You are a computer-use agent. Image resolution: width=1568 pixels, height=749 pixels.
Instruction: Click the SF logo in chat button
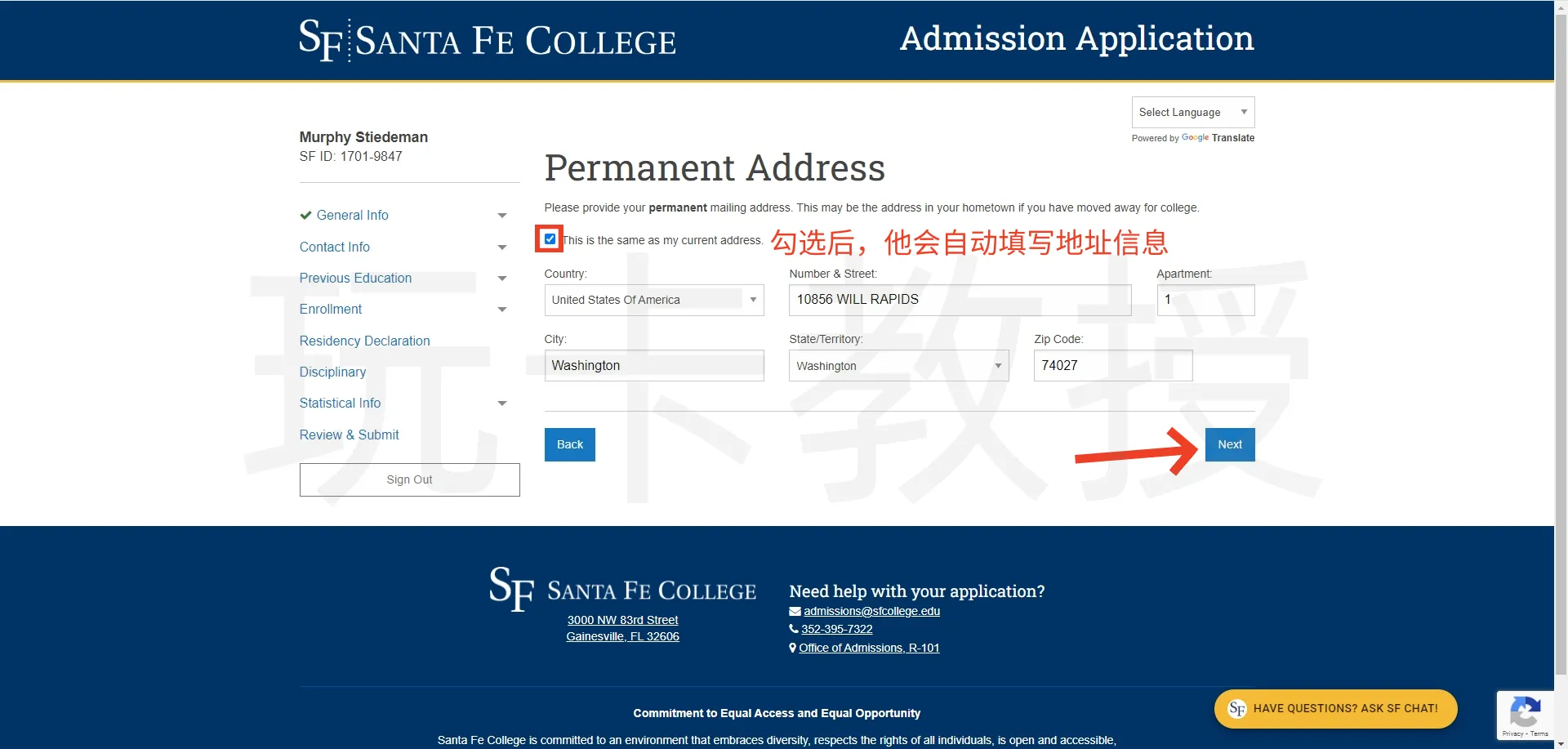tap(1236, 709)
